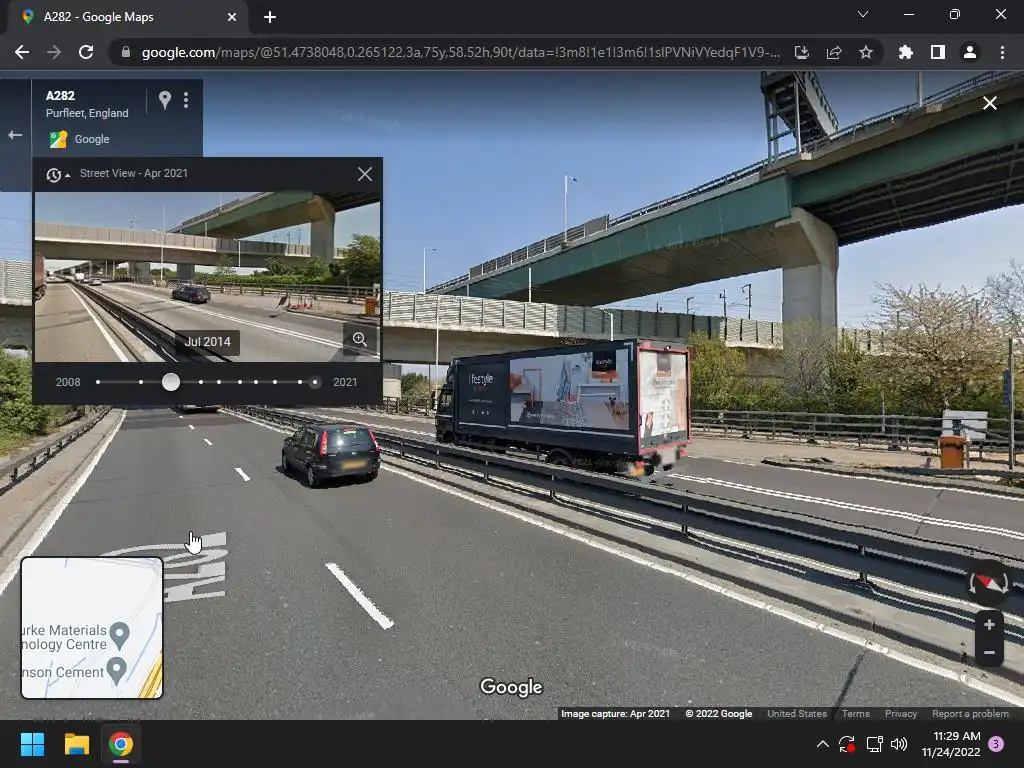Viewport: 1024px width, 768px height.
Task: Open Chrome's three-dot menu
Action: tap(1002, 52)
